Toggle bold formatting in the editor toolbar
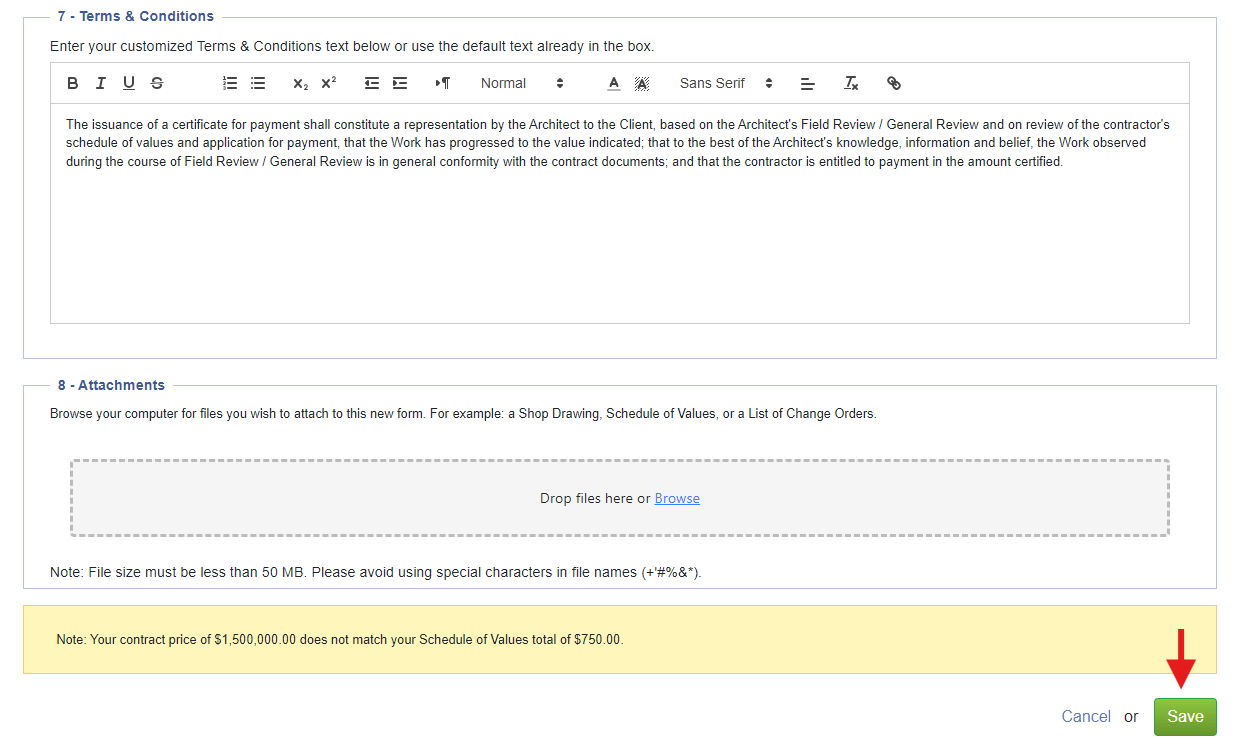 click(73, 83)
